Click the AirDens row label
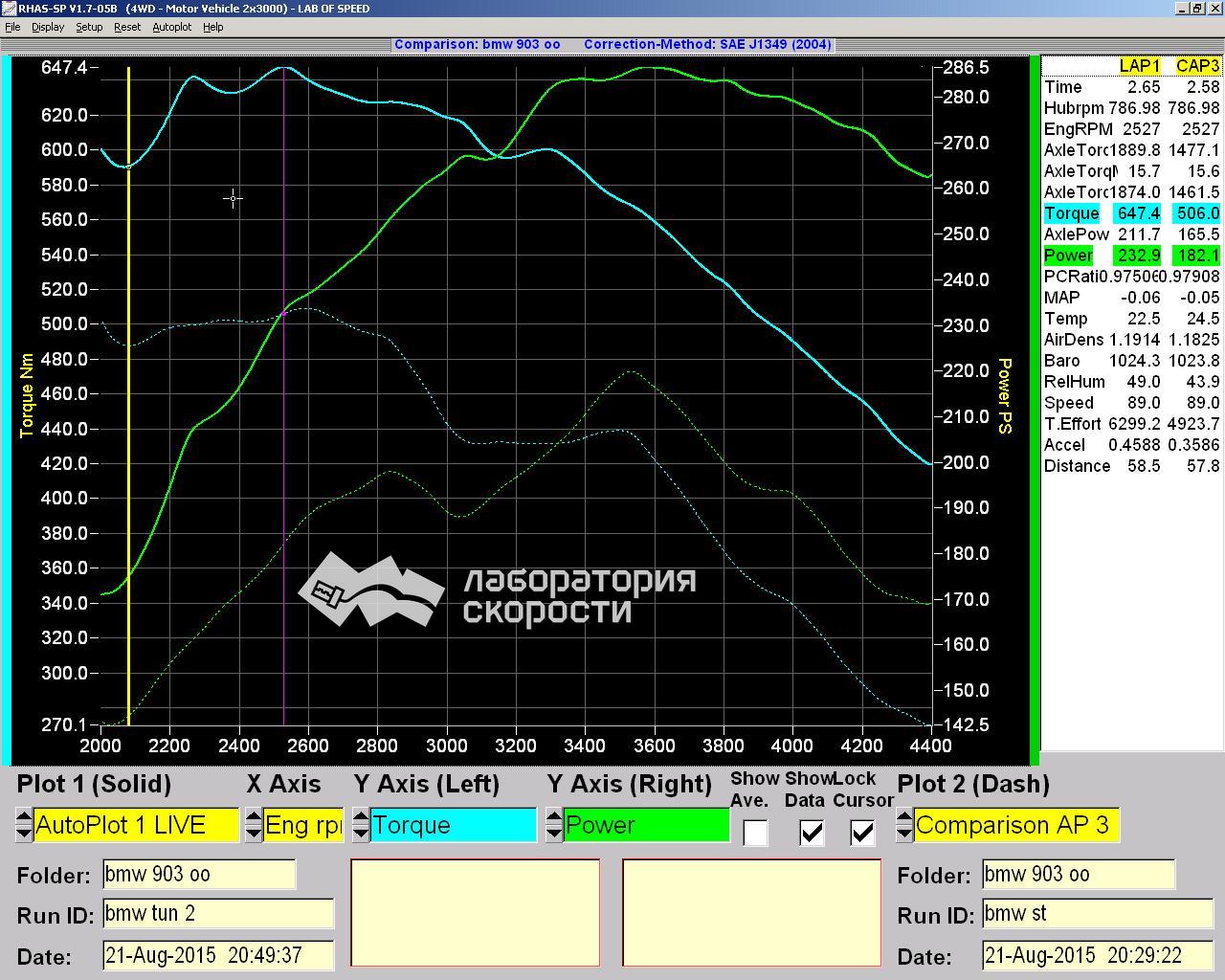The height and width of the screenshot is (980, 1225). tap(1073, 340)
